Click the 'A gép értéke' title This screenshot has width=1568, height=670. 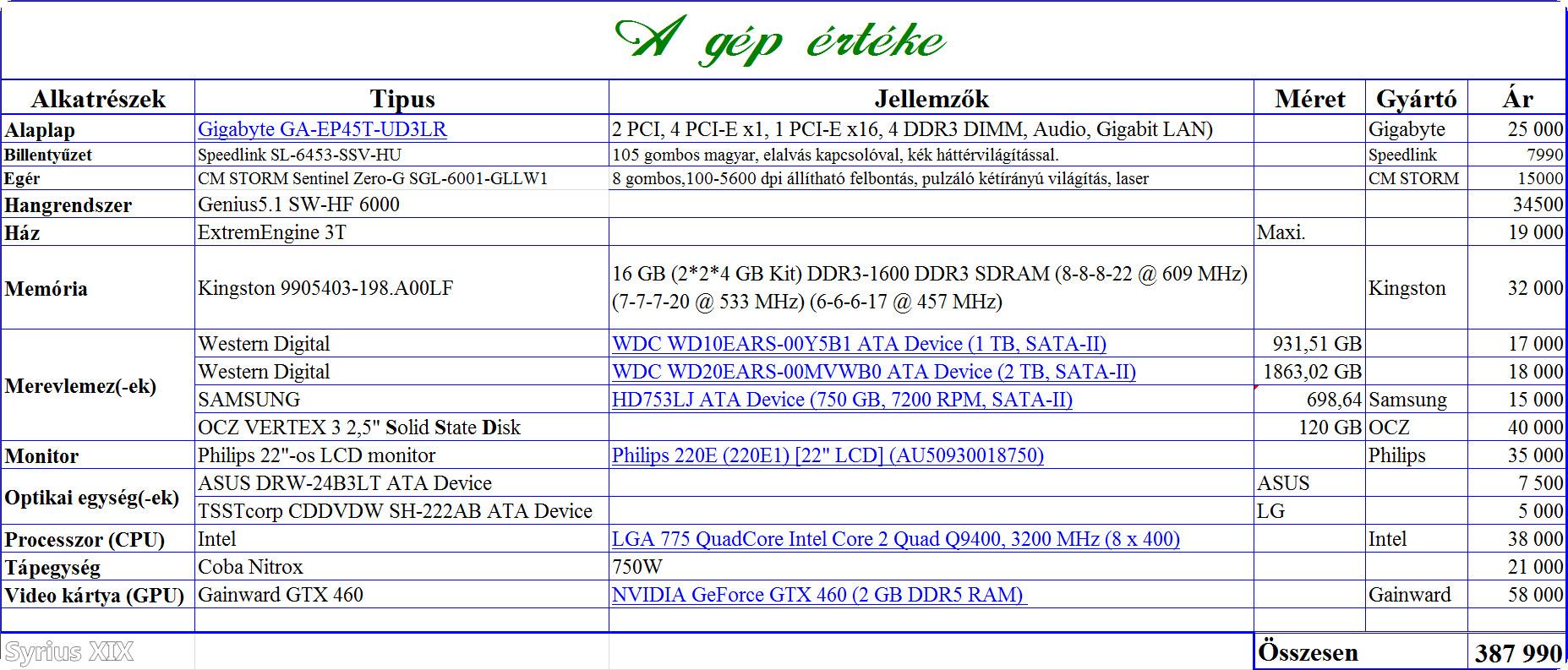point(779,41)
